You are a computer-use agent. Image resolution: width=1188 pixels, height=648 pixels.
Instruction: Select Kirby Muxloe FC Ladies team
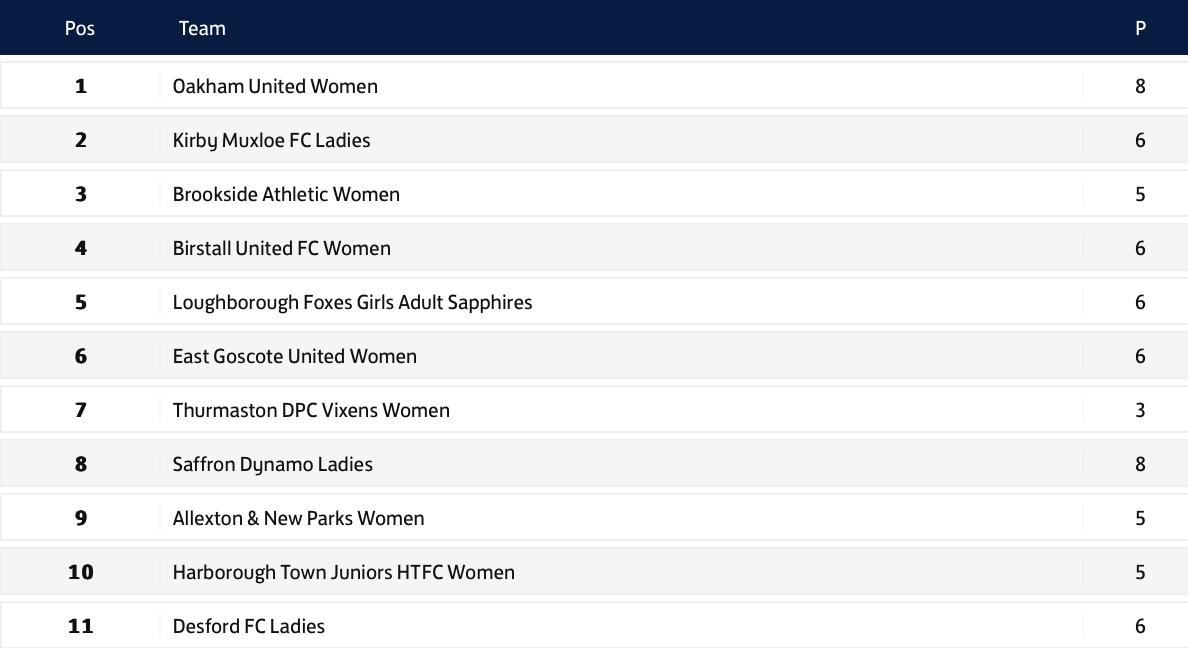point(271,140)
